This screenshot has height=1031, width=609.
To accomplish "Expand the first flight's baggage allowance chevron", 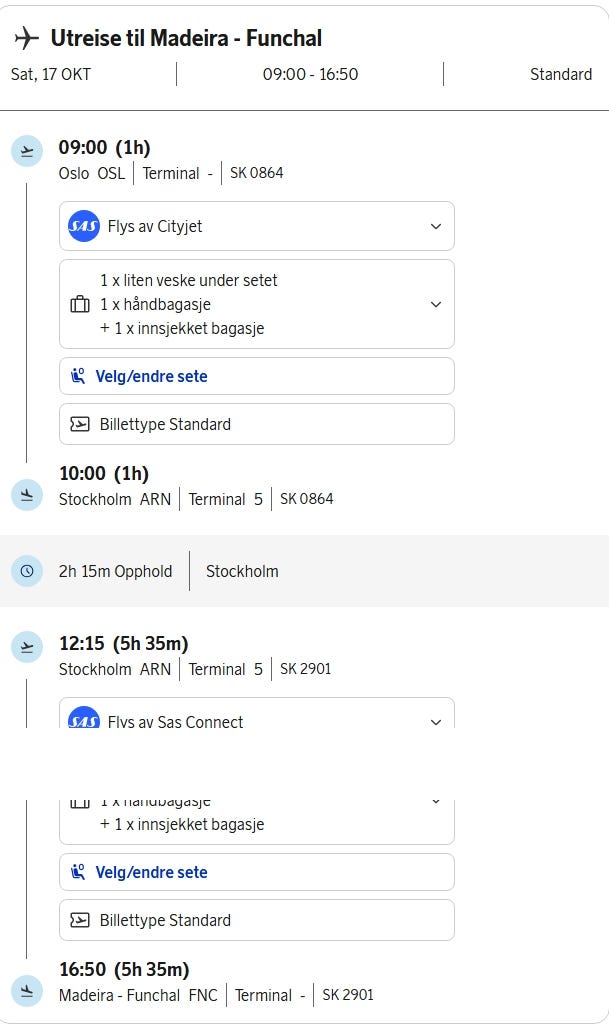I will coord(435,304).
